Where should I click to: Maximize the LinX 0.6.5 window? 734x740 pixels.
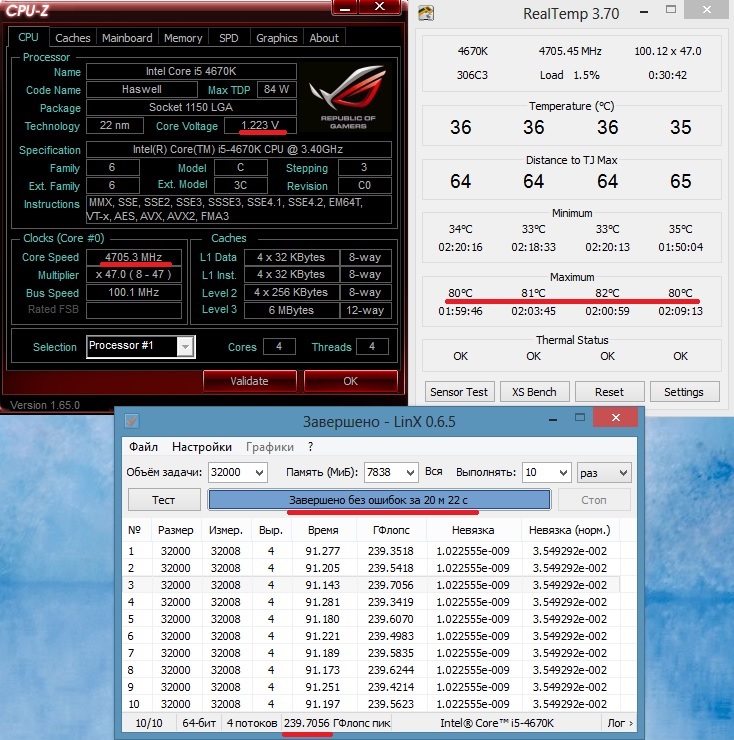pos(580,417)
